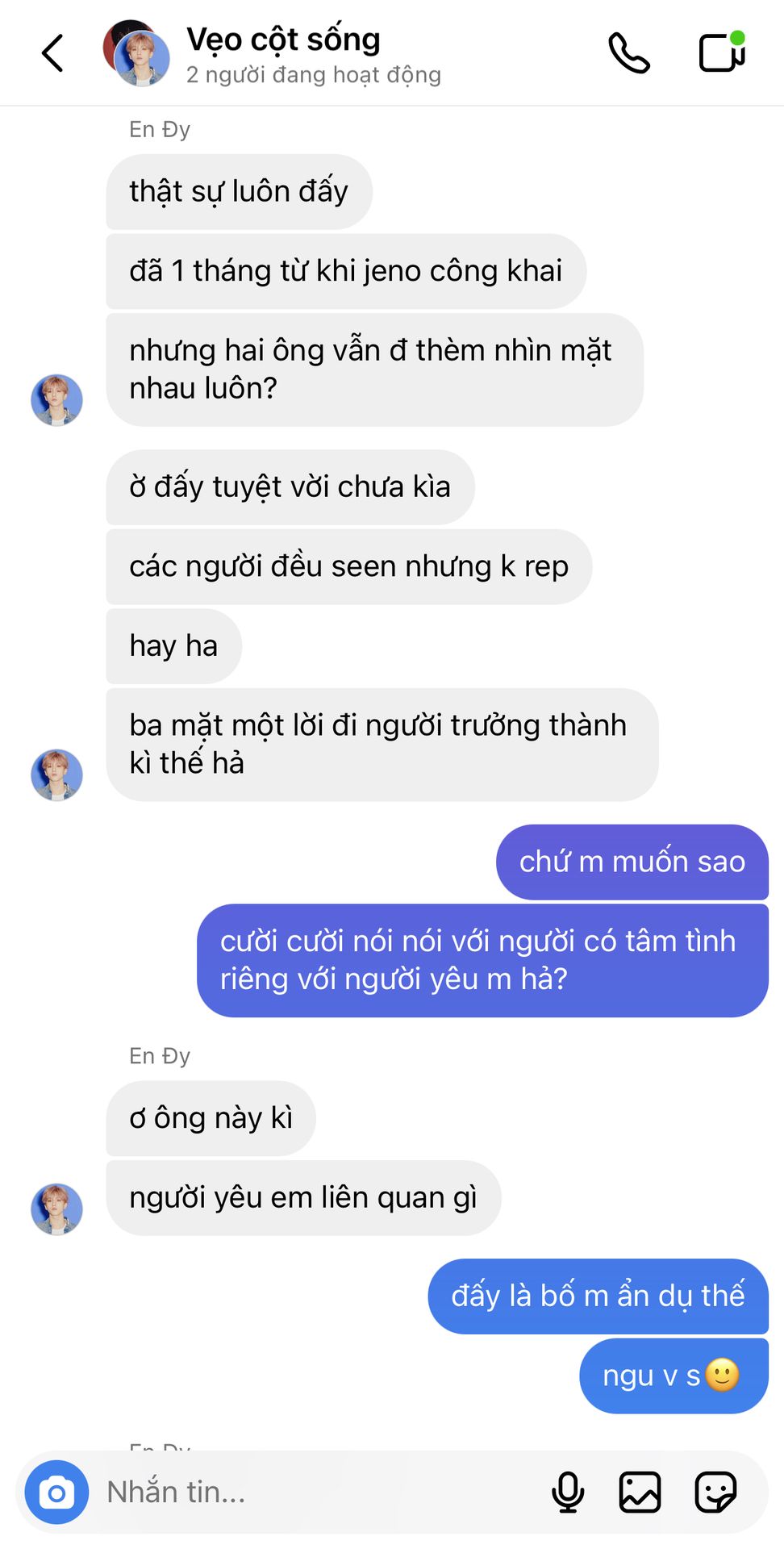Image resolution: width=784 pixels, height=1549 pixels.
Task: Open the "Vẹo cột sống" group details
Action: [283, 40]
